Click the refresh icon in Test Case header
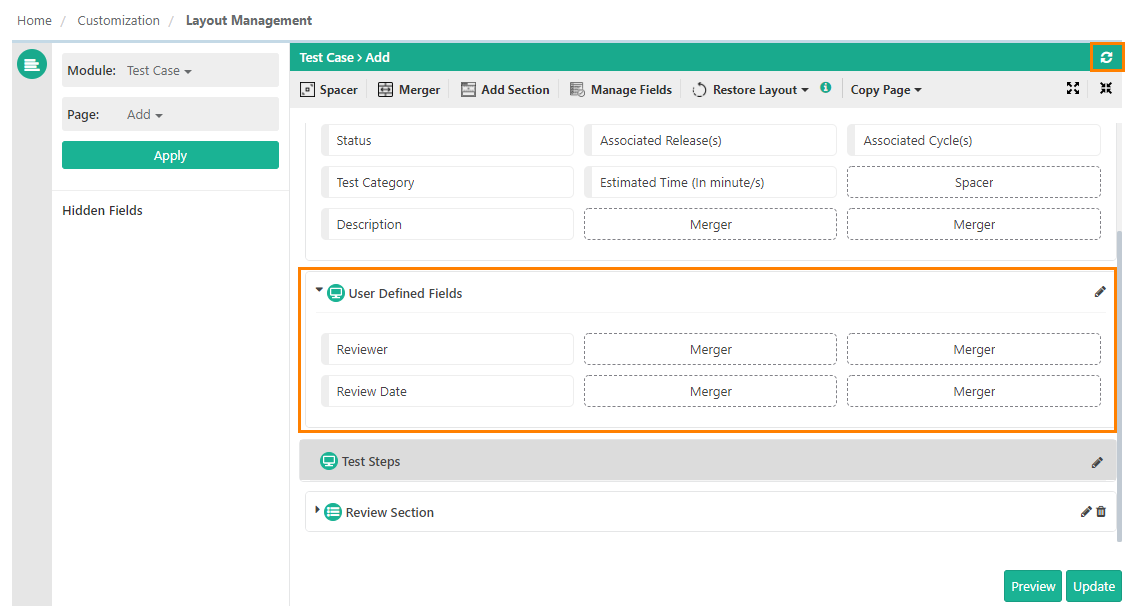The image size is (1127, 606). click(x=1106, y=57)
